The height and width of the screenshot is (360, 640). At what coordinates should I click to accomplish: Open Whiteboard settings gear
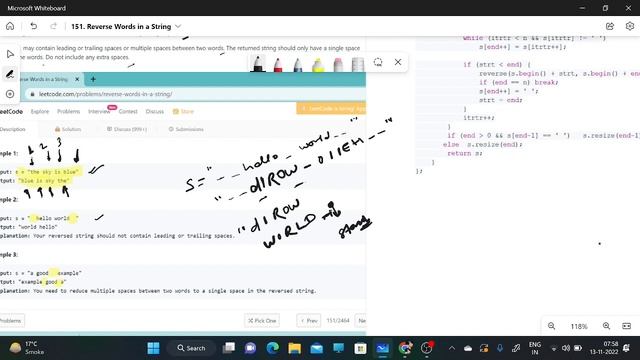pos(630,26)
